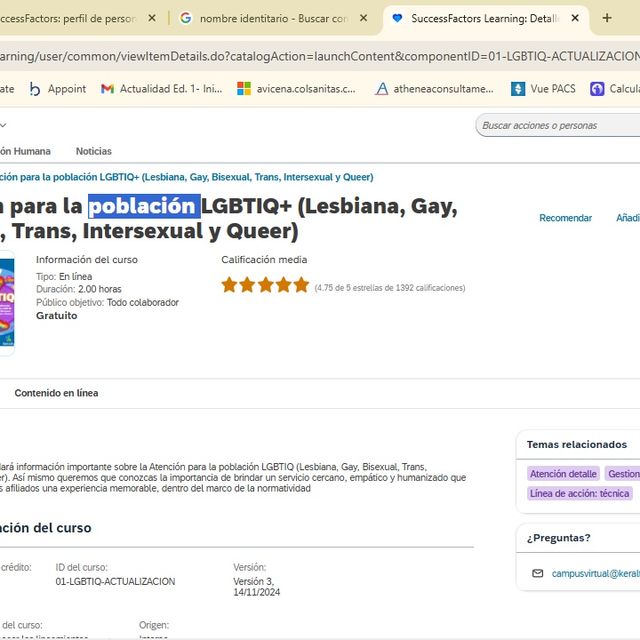Select the SuccessFactors Learning Detalle tab
The height and width of the screenshot is (640, 640).
click(486, 18)
